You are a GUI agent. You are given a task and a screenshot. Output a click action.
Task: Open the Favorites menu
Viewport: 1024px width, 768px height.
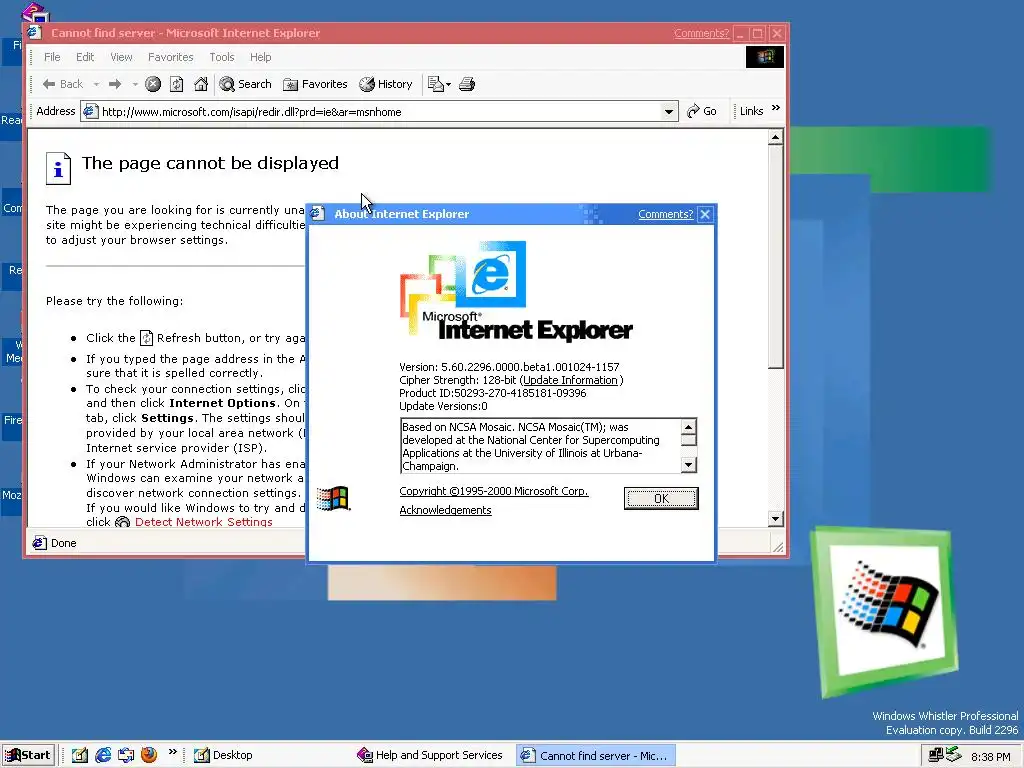coord(170,57)
